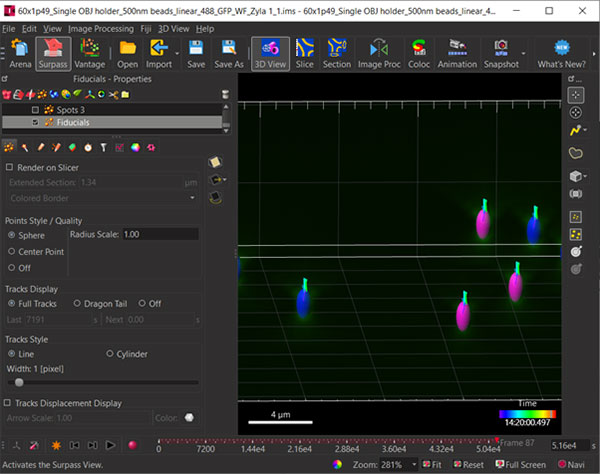600x474 pixels.
Task: Click the Open folder icon
Action: point(127,54)
